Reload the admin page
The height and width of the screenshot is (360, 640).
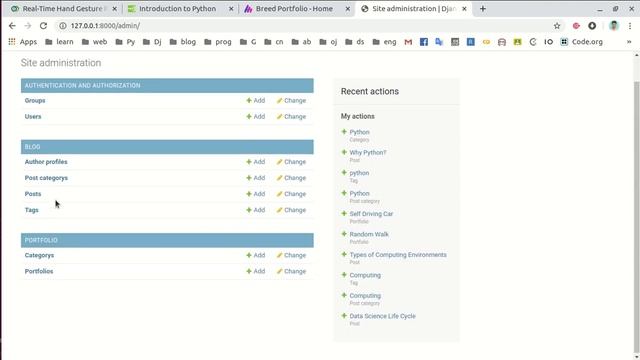[43, 26]
